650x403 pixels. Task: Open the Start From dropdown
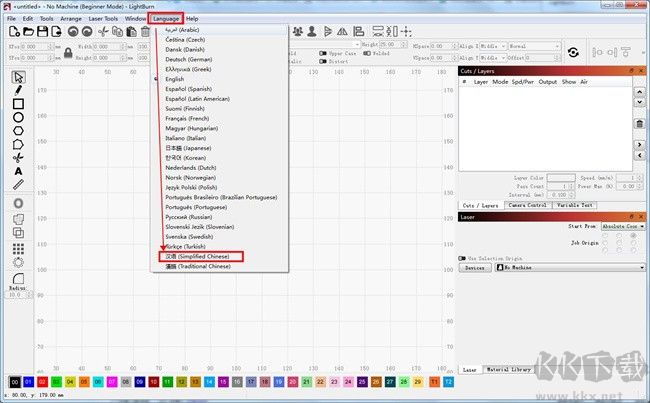623,226
